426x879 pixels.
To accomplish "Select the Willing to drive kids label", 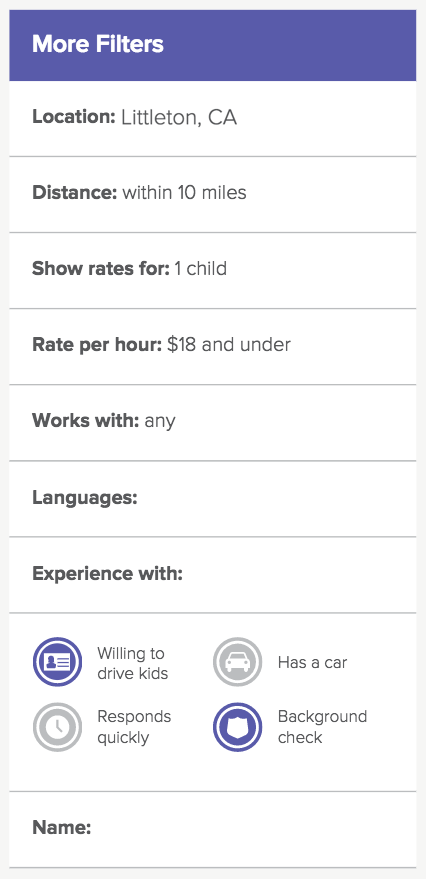I will click(132, 663).
